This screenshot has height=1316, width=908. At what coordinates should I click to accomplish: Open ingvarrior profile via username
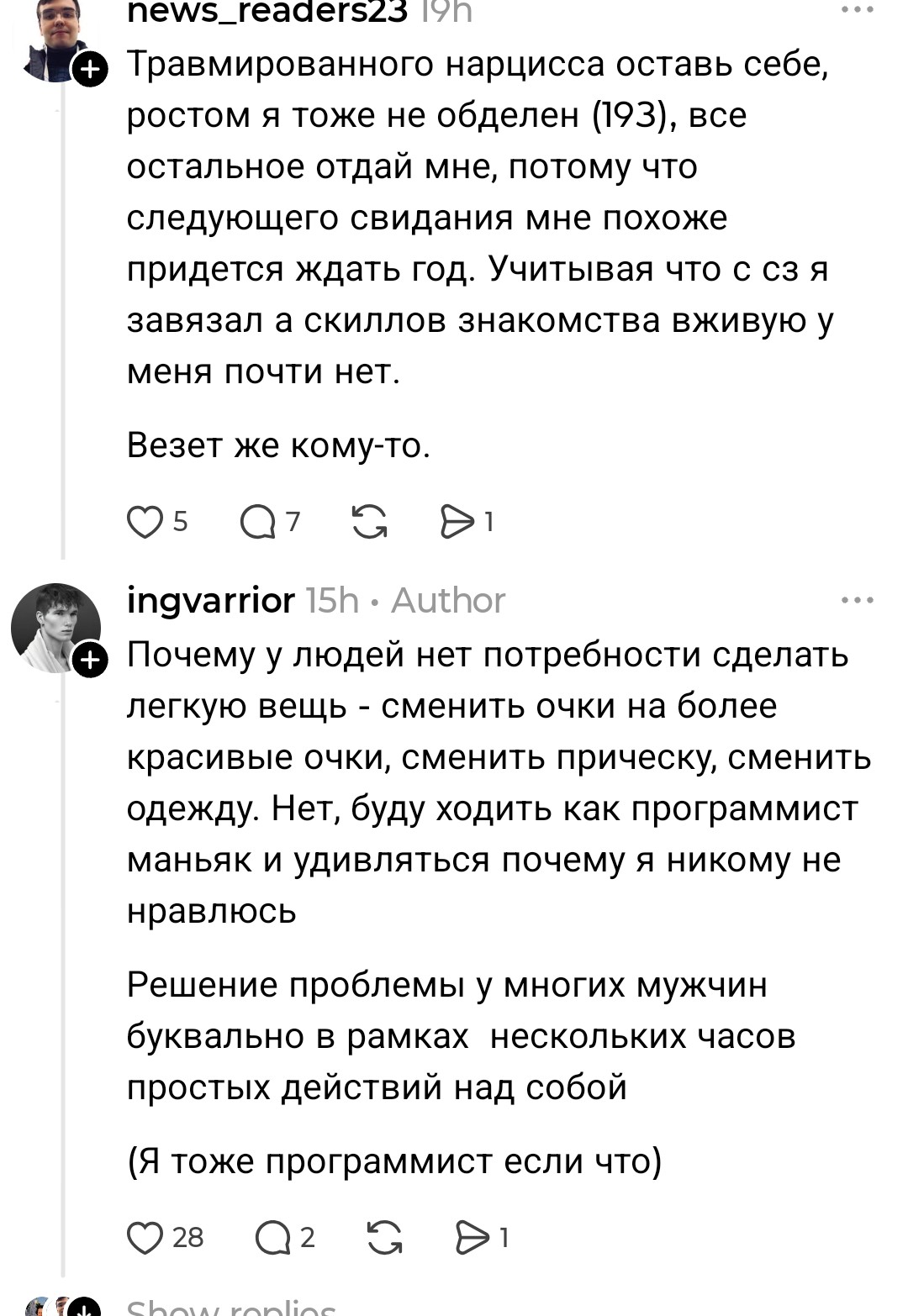coord(211,601)
